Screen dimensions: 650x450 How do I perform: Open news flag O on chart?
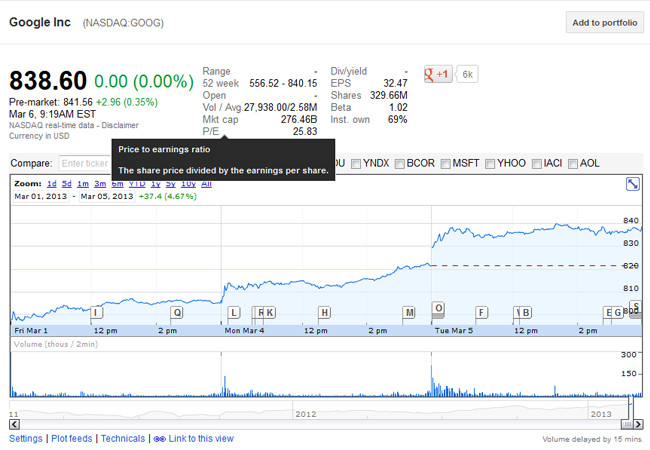pyautogui.click(x=438, y=308)
